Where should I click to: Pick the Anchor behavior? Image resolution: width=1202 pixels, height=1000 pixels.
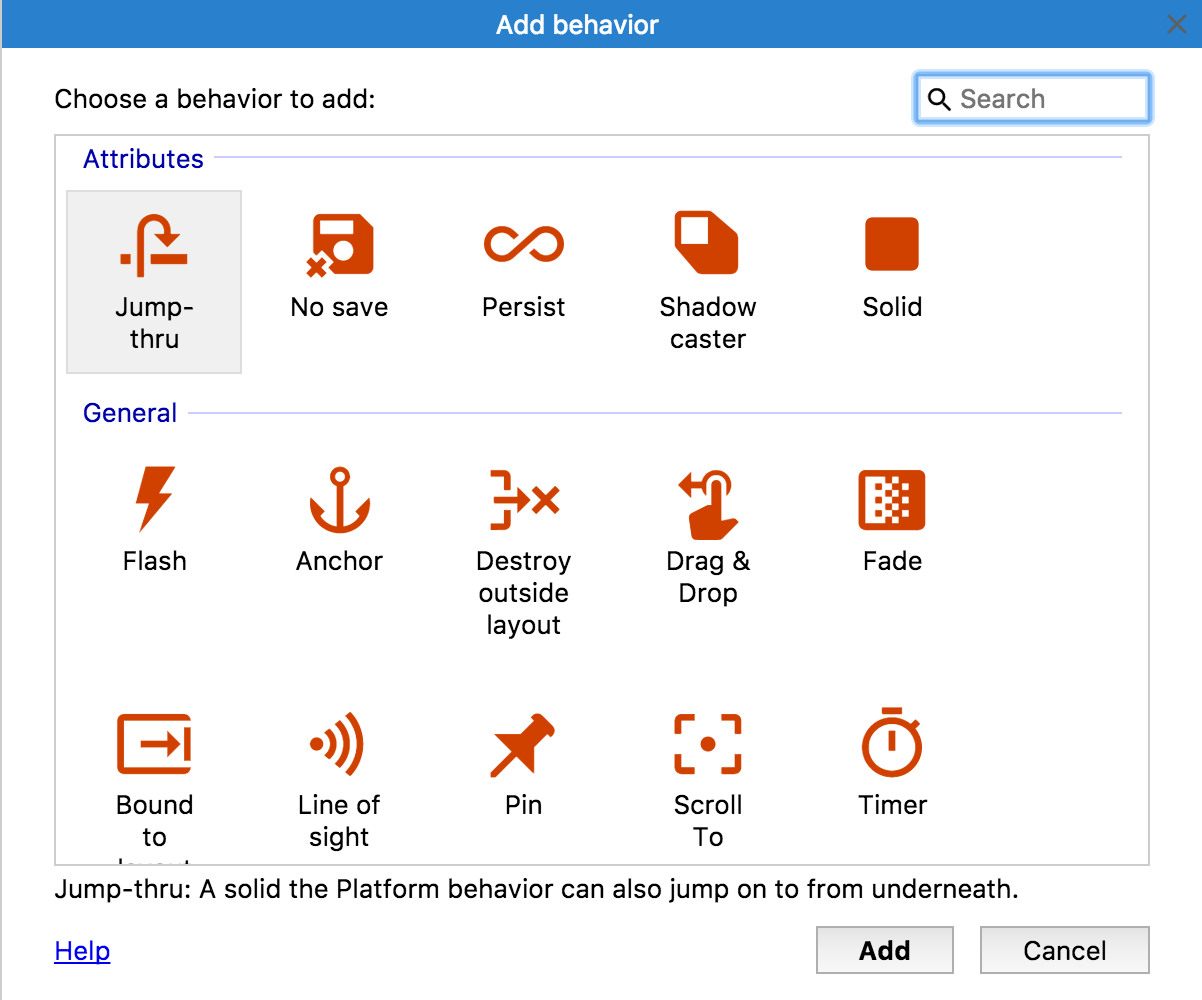pyautogui.click(x=339, y=499)
